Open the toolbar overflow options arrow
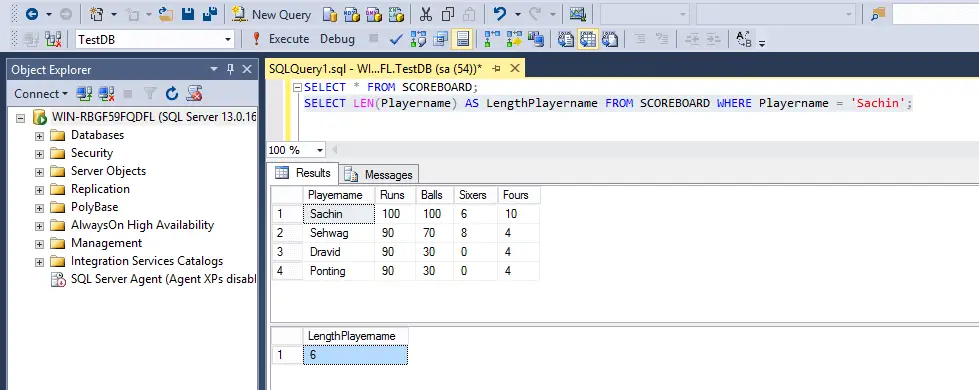The image size is (979, 390). 762,43
